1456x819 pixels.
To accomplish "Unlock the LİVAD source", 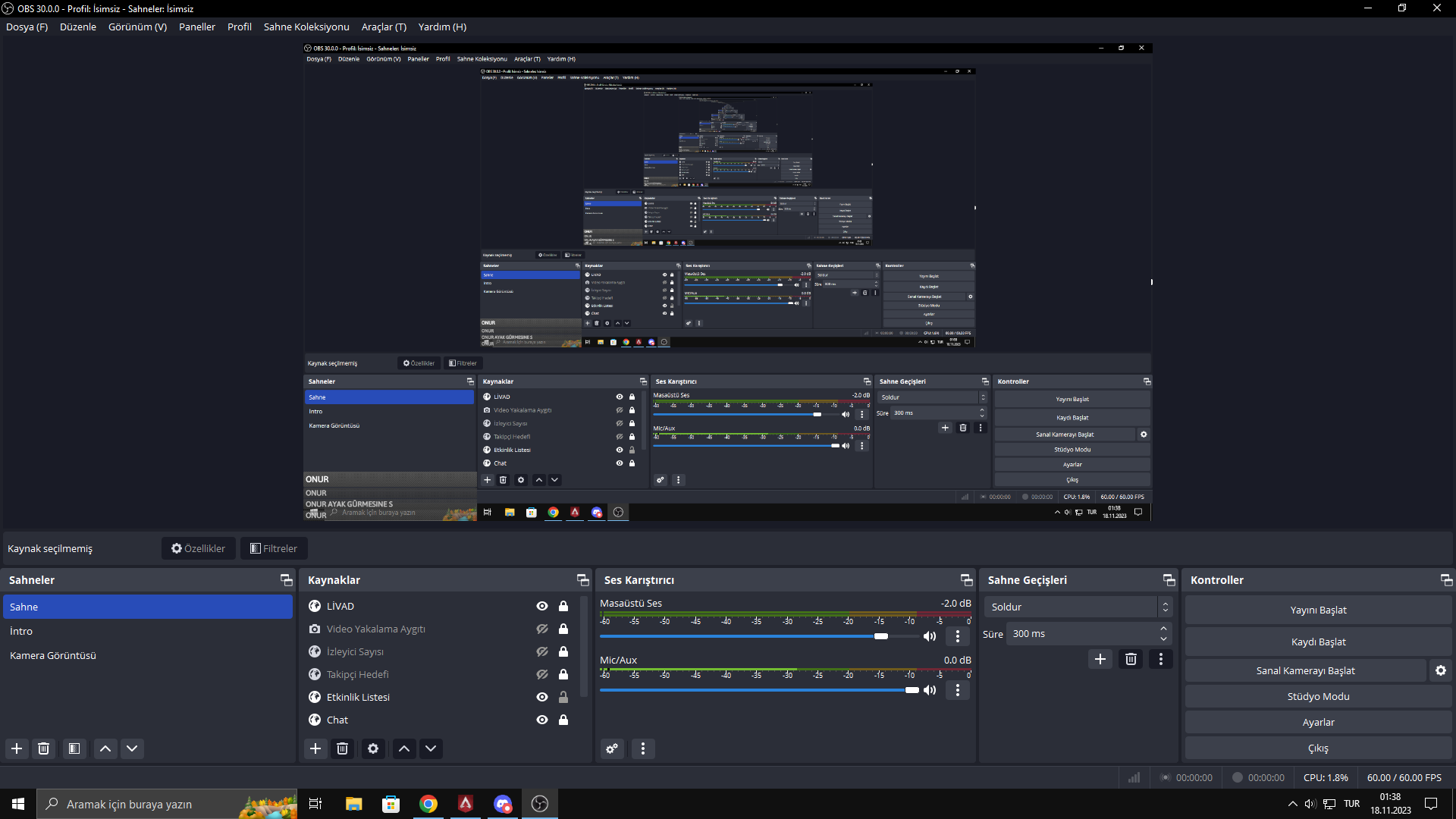I will 563,606.
